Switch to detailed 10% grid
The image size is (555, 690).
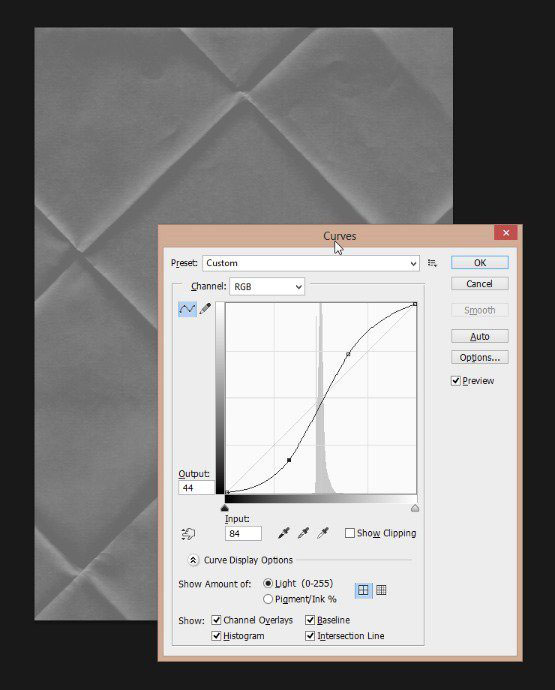[x=381, y=591]
